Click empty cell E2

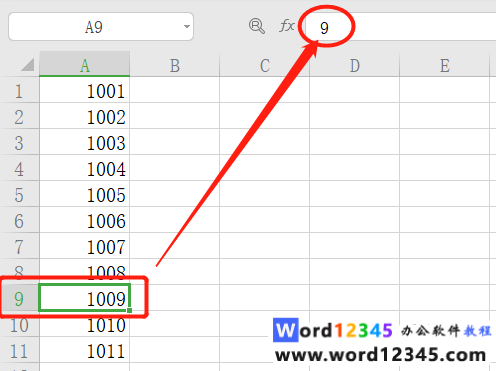click(445, 116)
